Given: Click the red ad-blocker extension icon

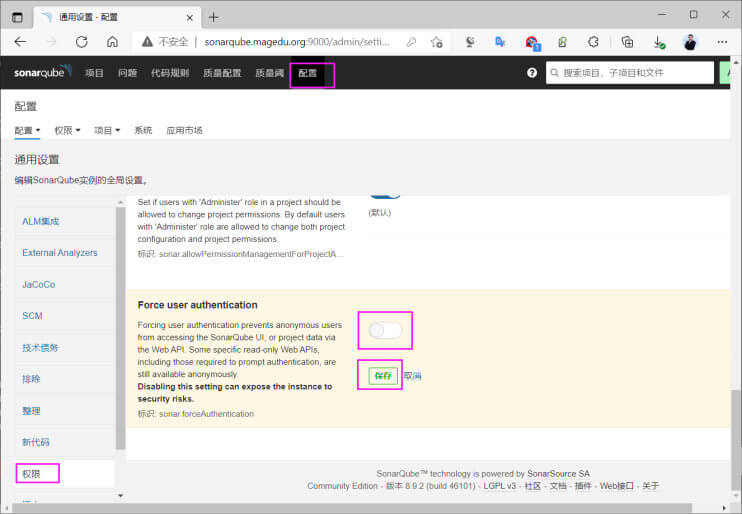Looking at the screenshot, I should (x=532, y=43).
